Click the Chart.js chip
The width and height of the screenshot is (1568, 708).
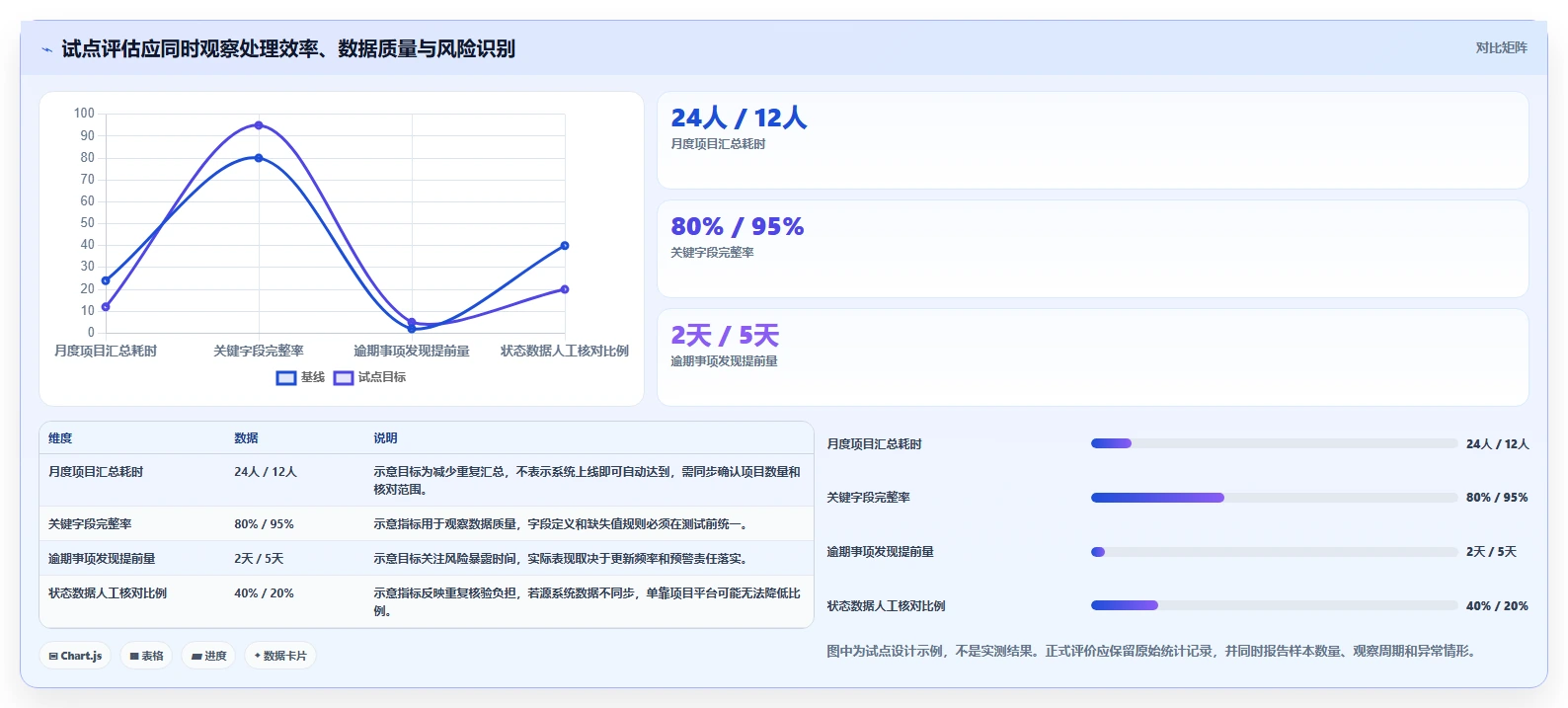pyautogui.click(x=76, y=656)
